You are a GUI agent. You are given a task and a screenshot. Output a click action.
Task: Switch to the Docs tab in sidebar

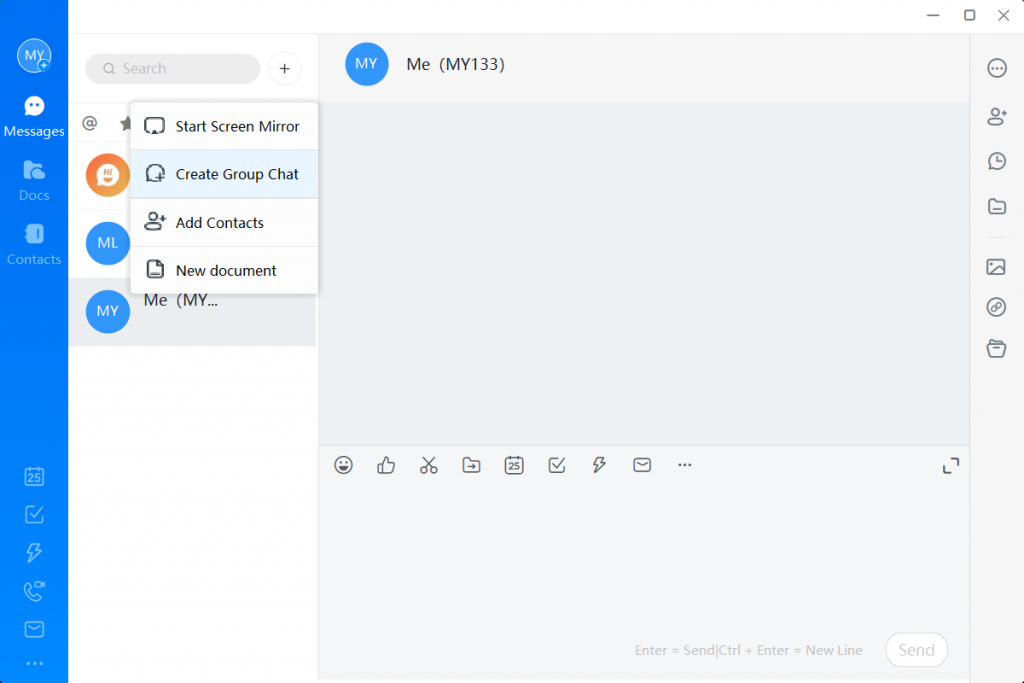point(34,180)
